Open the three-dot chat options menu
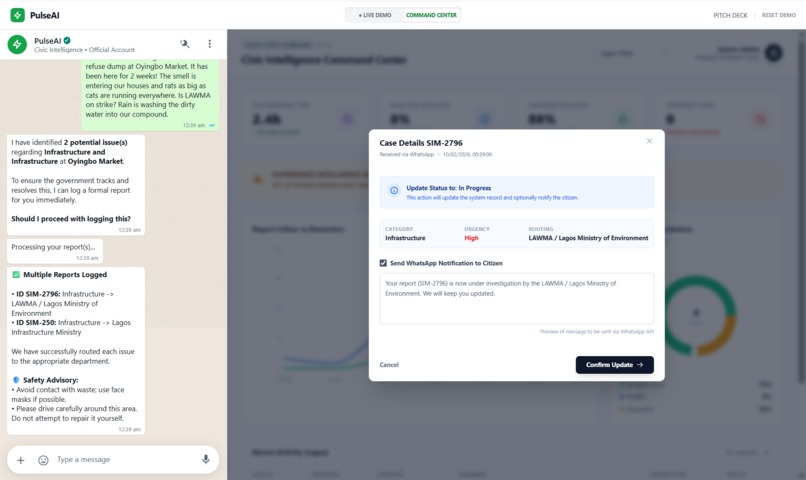The image size is (806, 480). pyautogui.click(x=209, y=44)
